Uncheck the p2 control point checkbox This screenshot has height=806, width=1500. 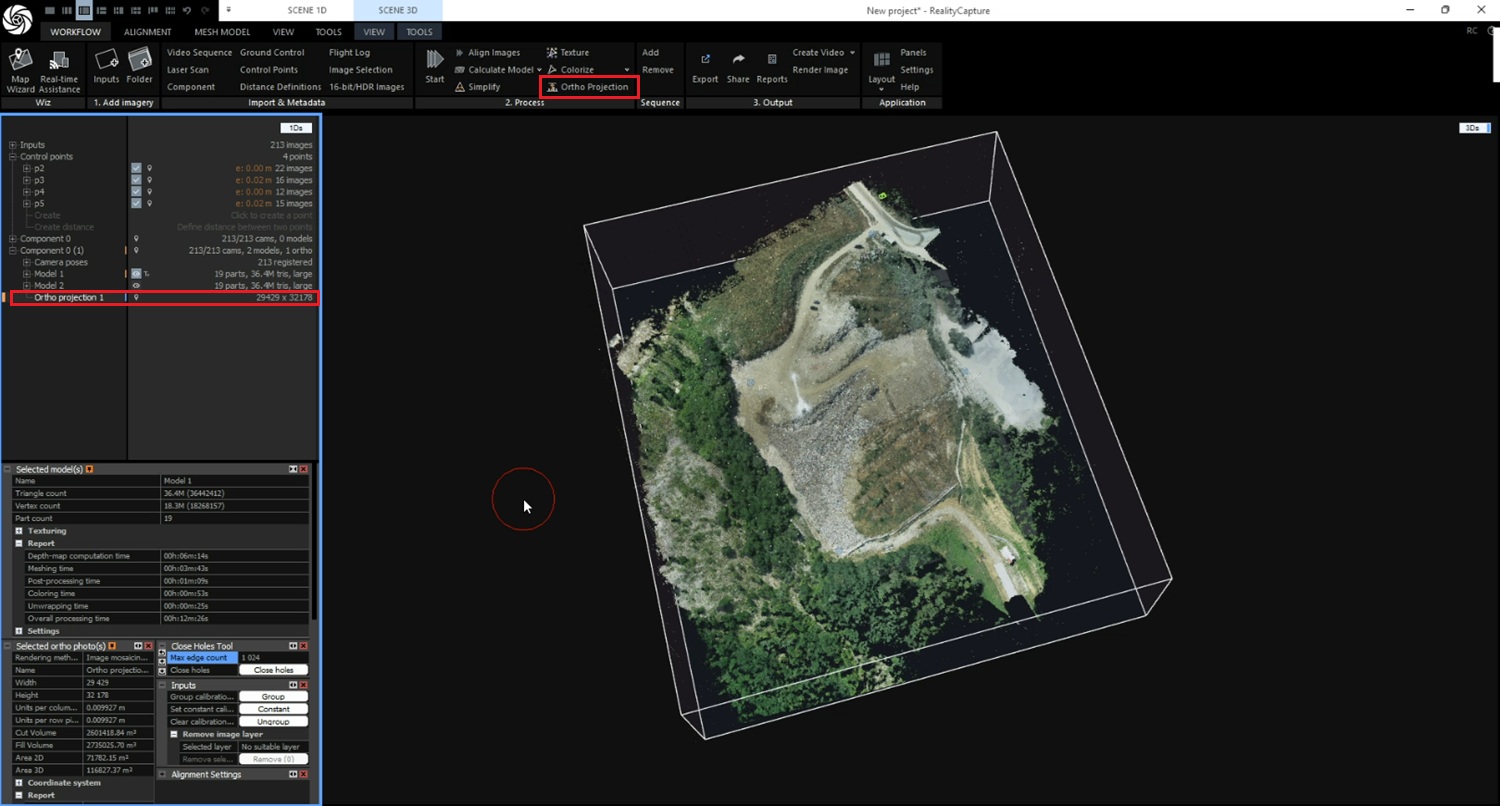(x=136, y=168)
